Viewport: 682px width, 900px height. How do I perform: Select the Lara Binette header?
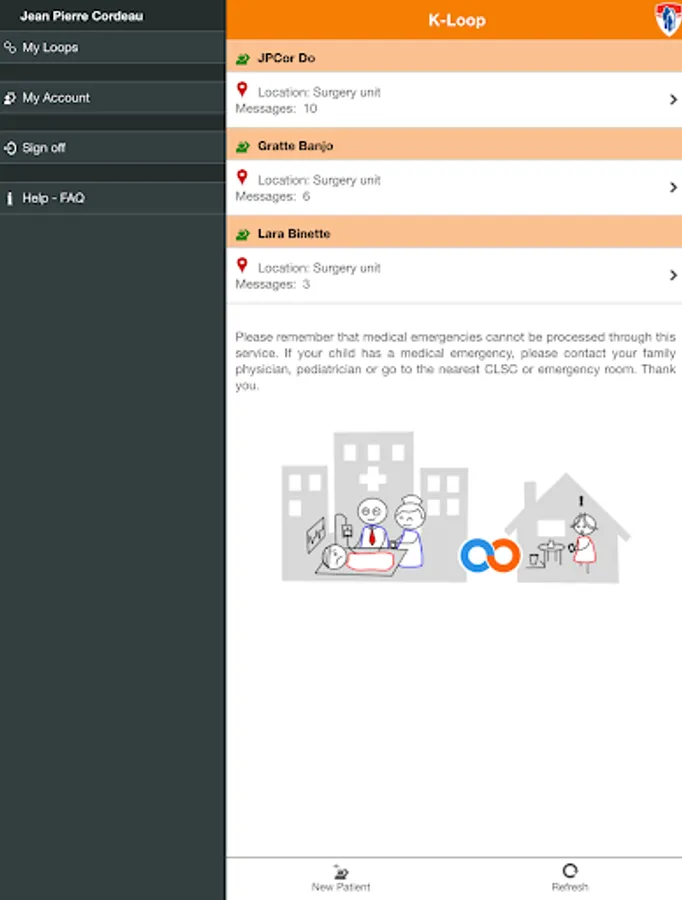pyautogui.click(x=454, y=234)
